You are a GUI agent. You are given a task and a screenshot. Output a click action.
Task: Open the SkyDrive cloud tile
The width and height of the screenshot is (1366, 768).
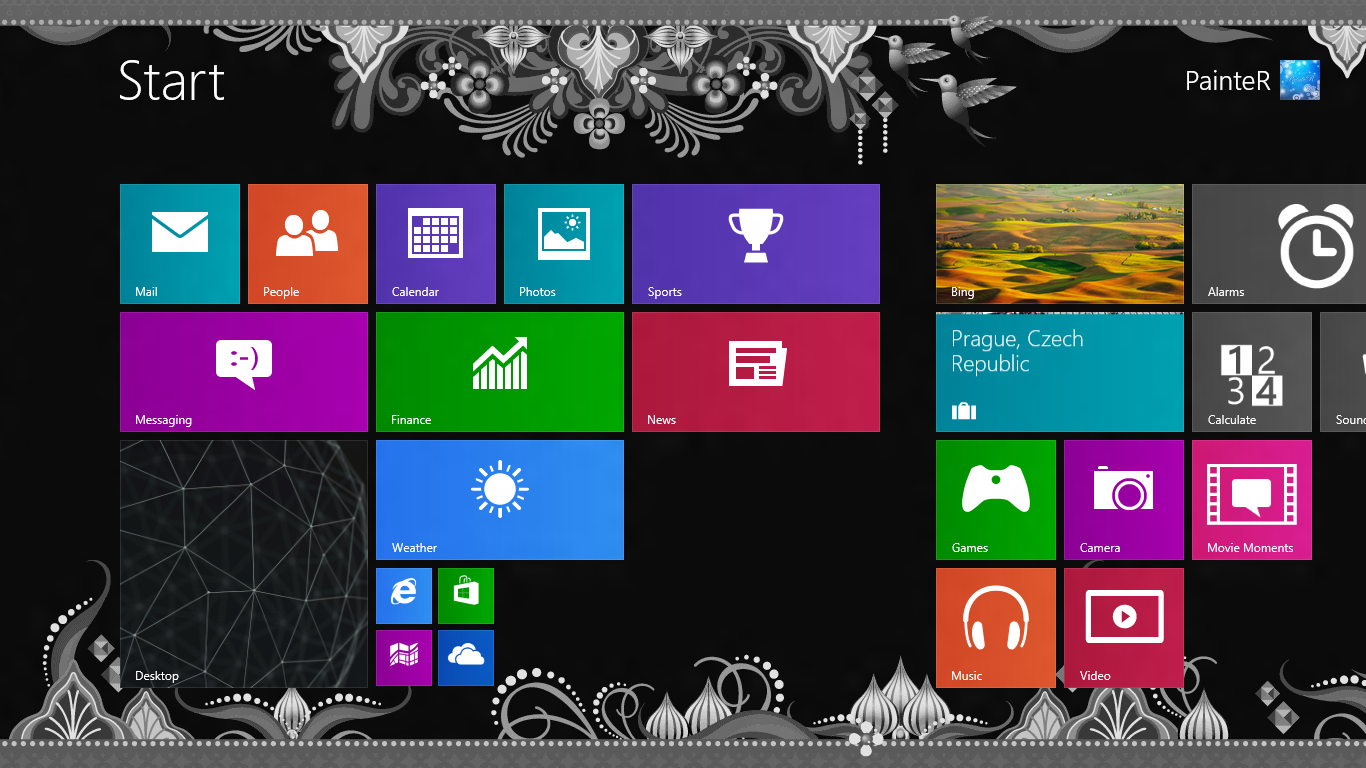pyautogui.click(x=466, y=657)
